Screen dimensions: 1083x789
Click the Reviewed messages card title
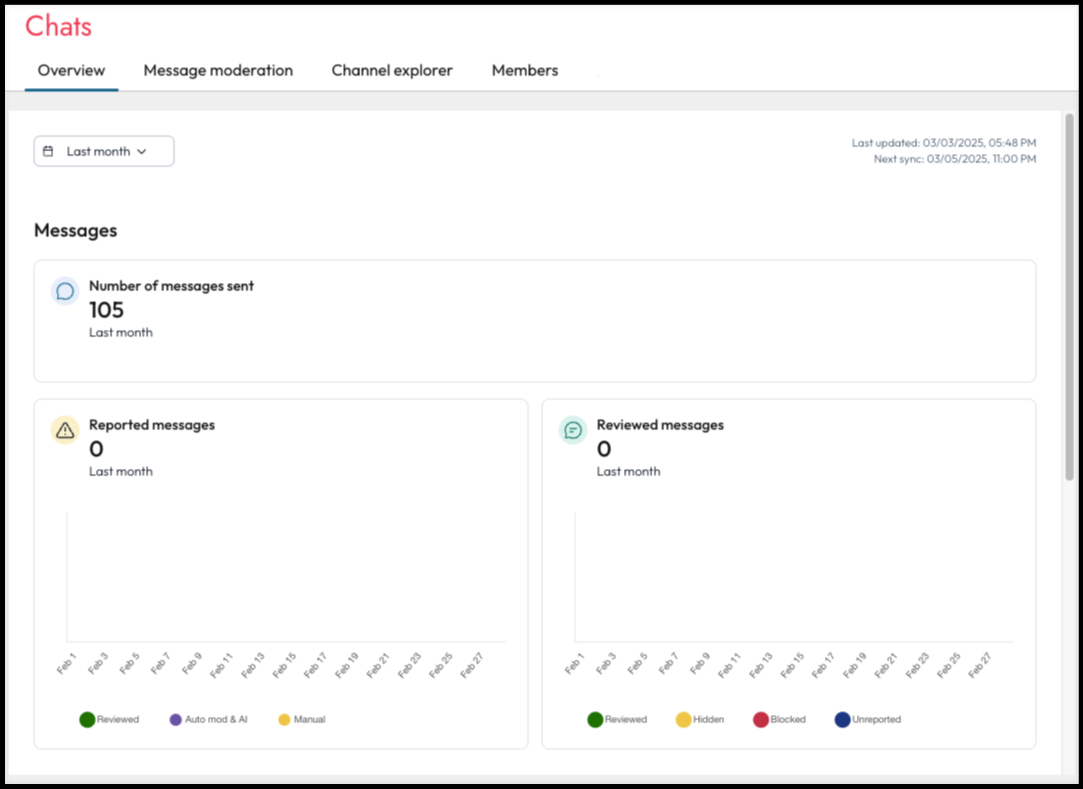[x=660, y=425]
